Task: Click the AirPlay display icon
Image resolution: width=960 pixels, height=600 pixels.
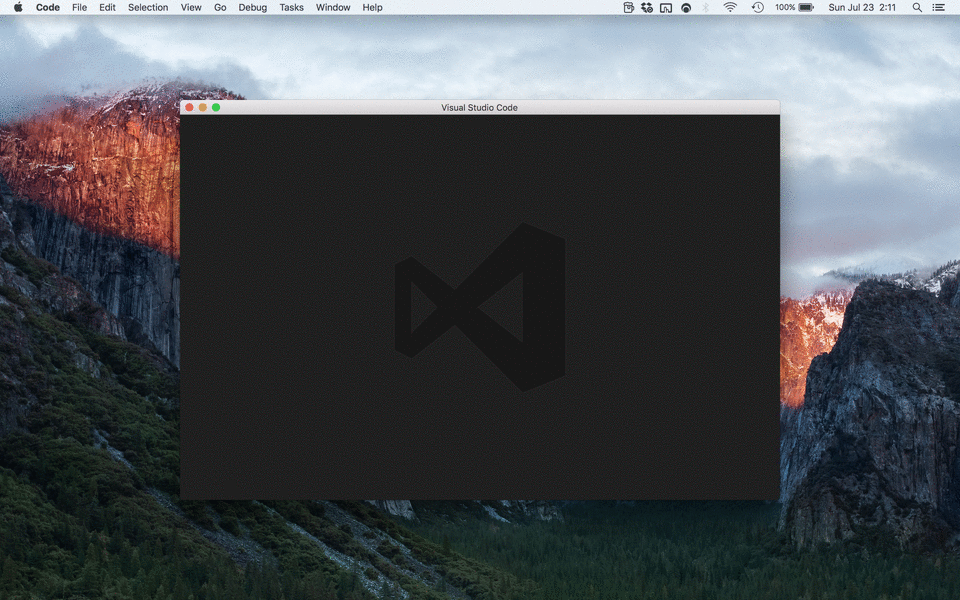Action: click(666, 7)
